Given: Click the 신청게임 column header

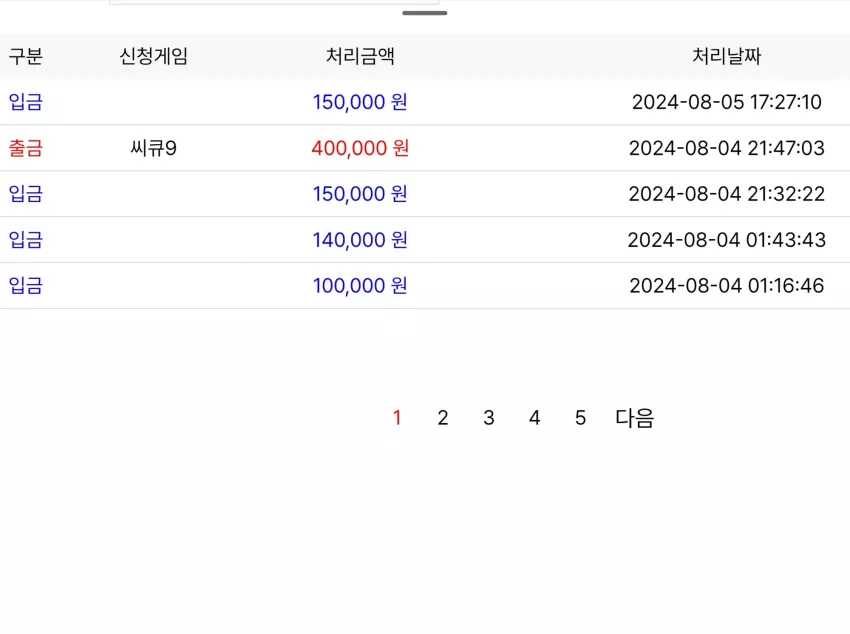Looking at the screenshot, I should pos(153,56).
